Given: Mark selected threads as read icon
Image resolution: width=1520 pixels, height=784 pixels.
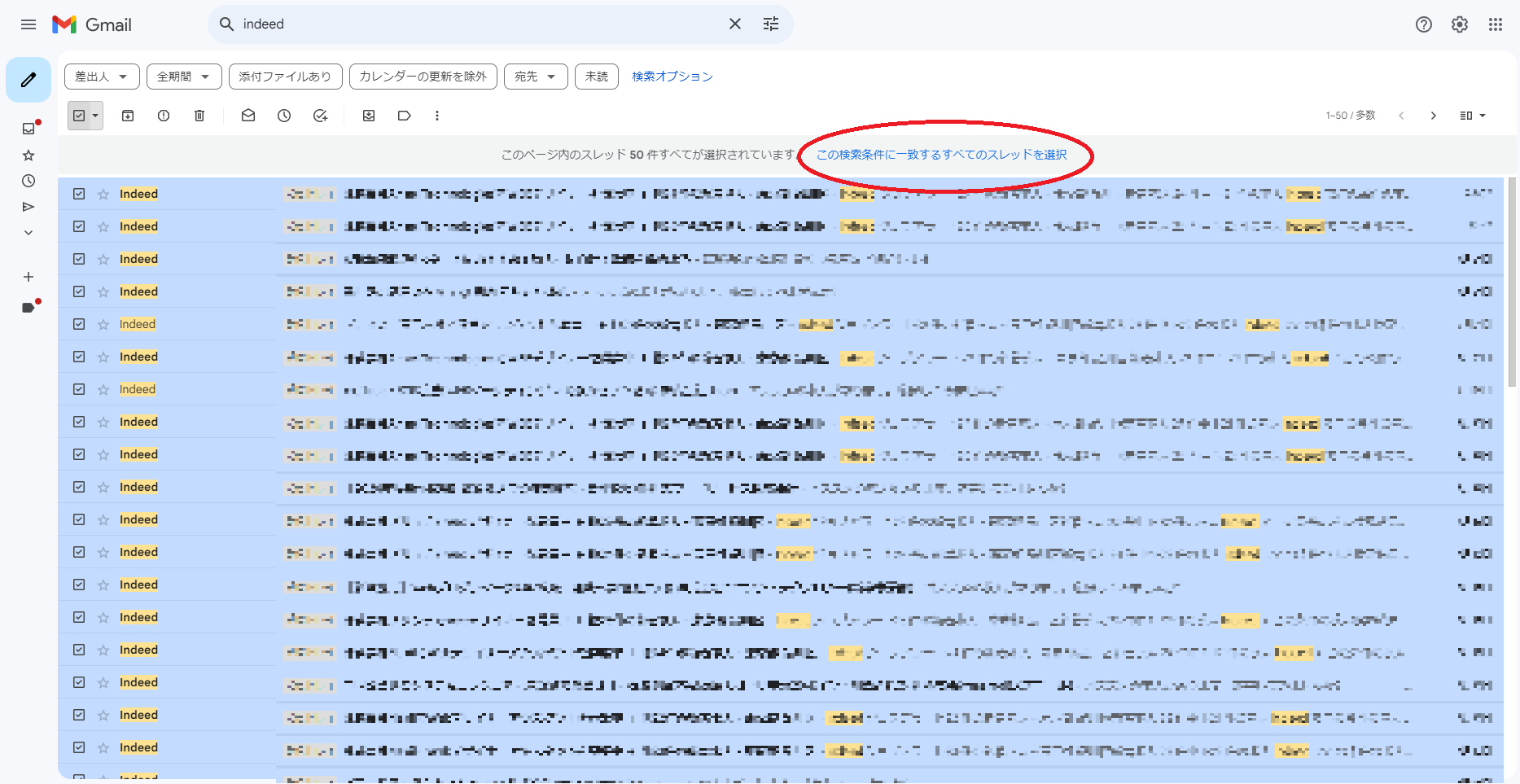Looking at the screenshot, I should click(x=248, y=116).
